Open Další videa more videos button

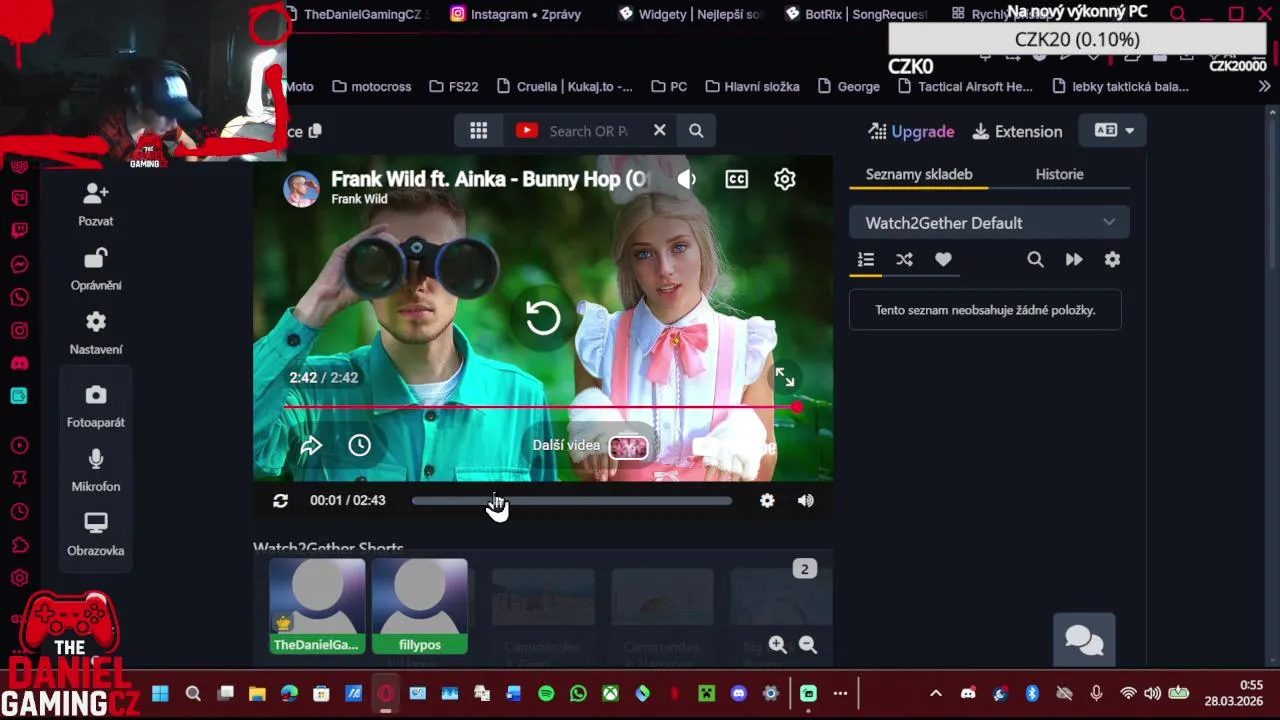591,446
